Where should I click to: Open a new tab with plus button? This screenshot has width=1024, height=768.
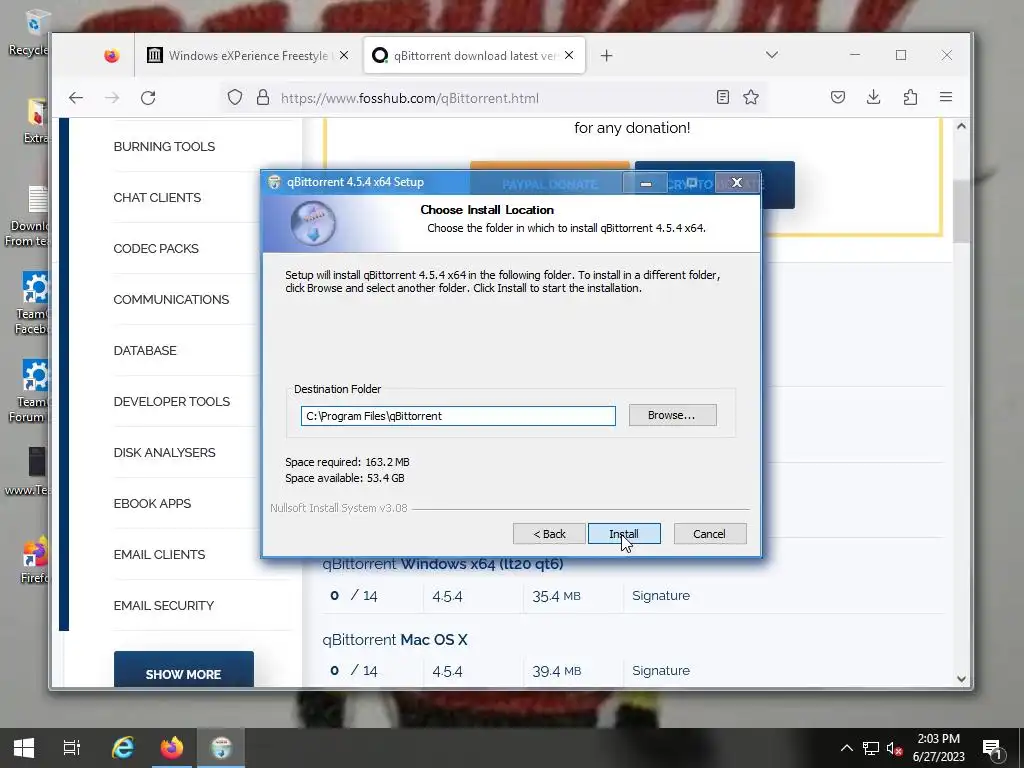click(x=606, y=56)
